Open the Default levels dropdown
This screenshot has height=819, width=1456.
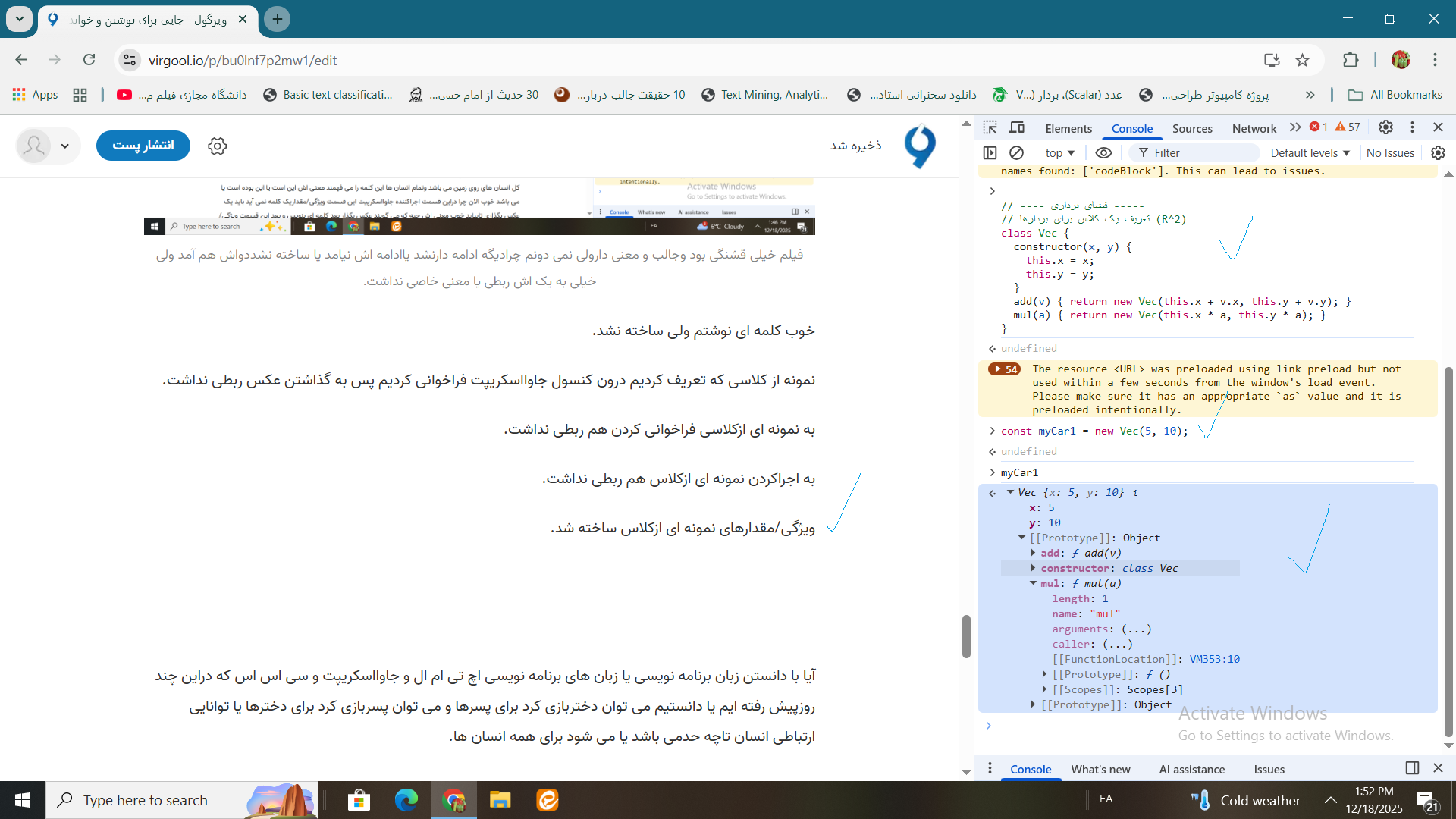click(x=1310, y=152)
